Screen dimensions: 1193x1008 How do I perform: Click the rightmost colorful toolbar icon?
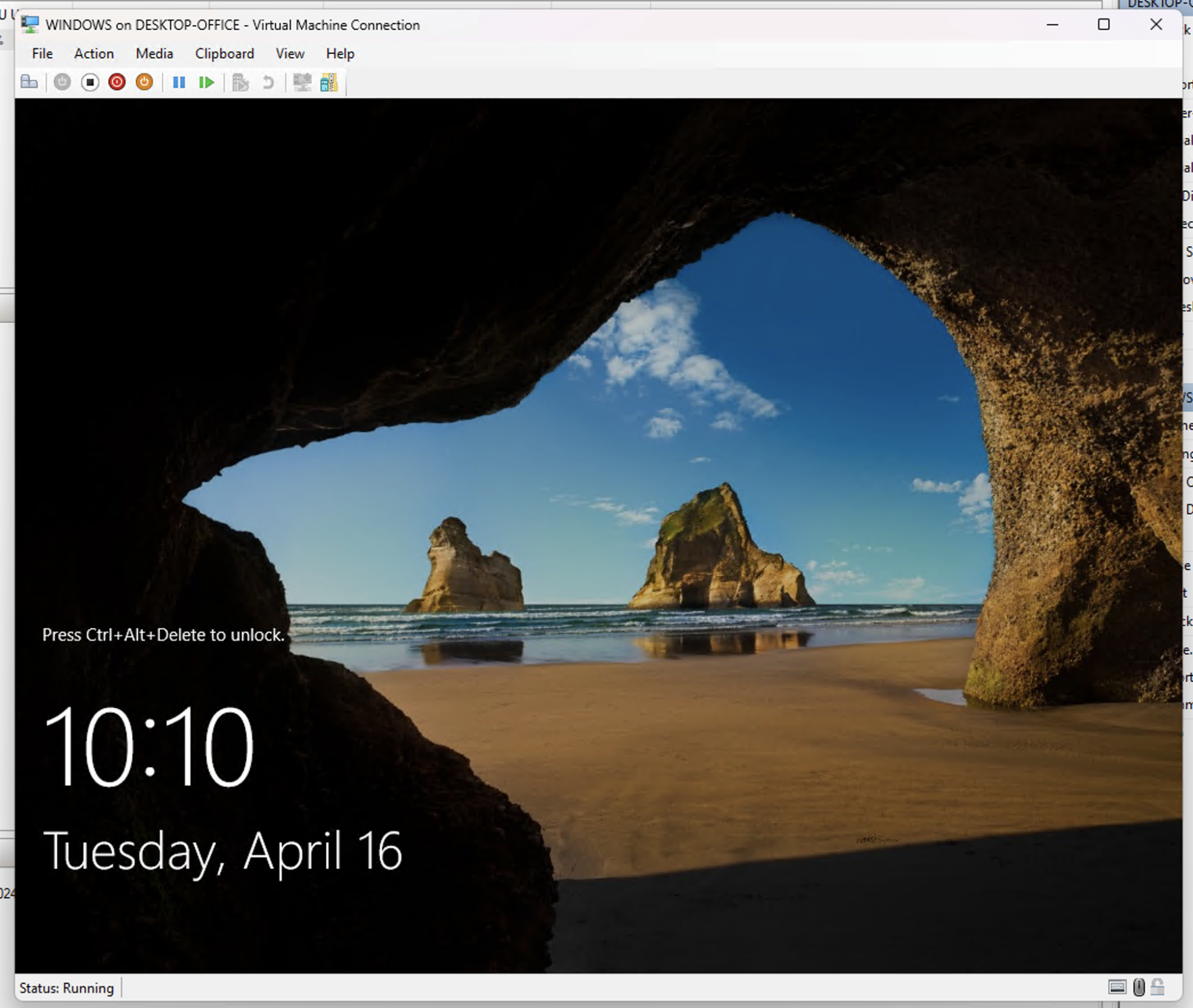tap(329, 82)
